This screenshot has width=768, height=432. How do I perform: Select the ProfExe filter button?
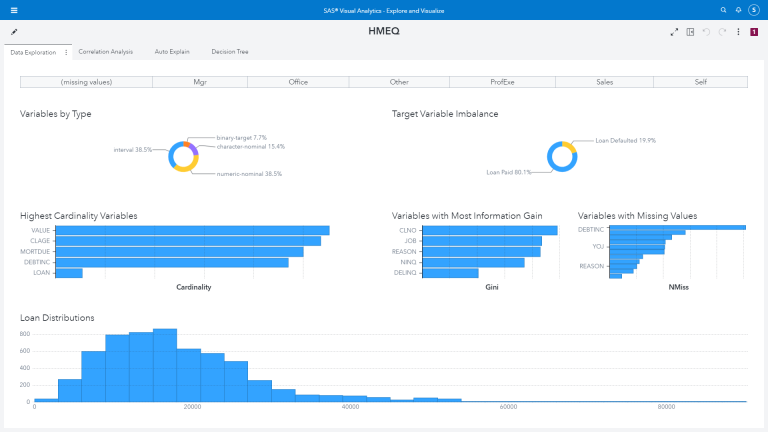(502, 82)
